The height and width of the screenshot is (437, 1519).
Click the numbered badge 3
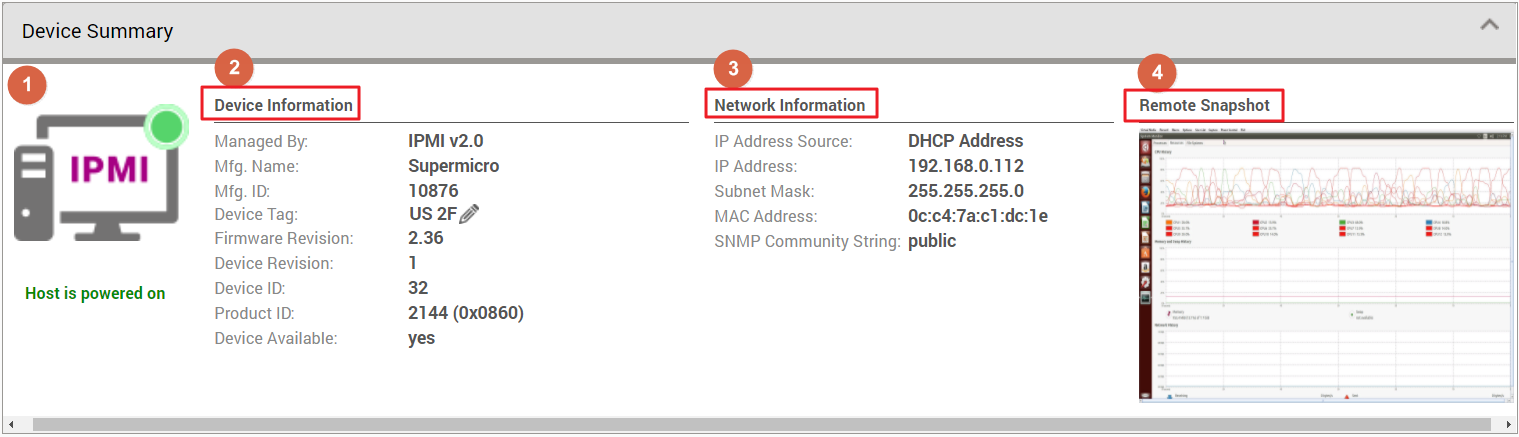(x=733, y=69)
